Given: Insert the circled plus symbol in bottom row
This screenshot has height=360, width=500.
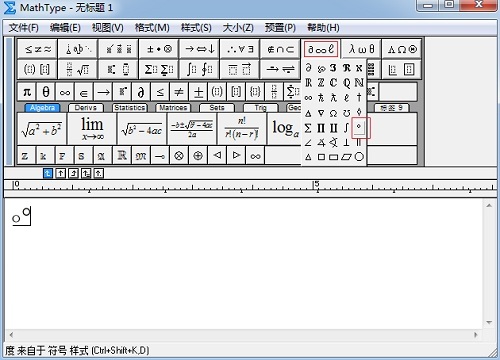Looking at the screenshot, I should point(198,155).
